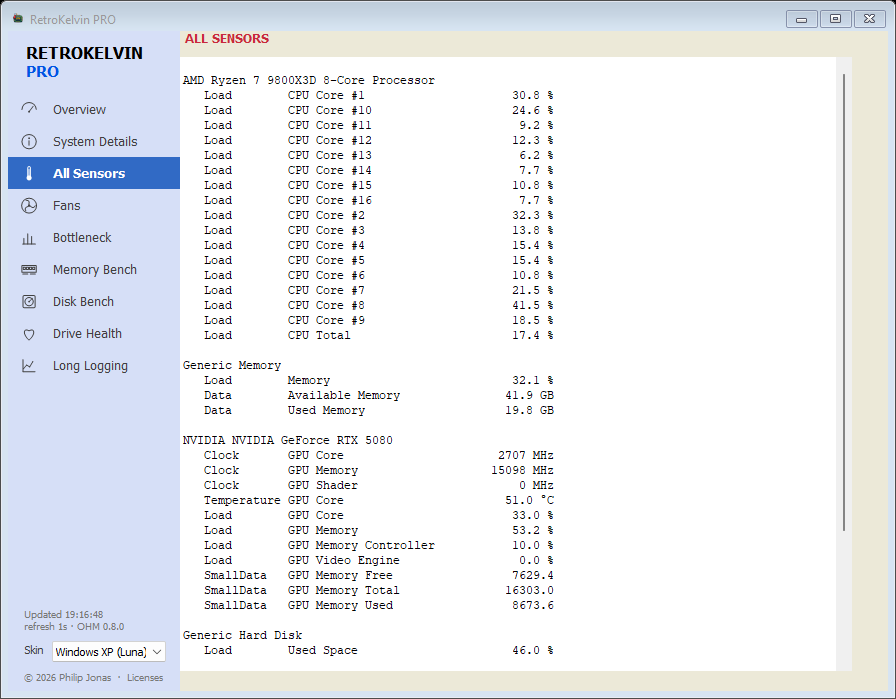Click the Updated 19:16:48 status text
Screen dimensions: 896x699
pos(63,614)
